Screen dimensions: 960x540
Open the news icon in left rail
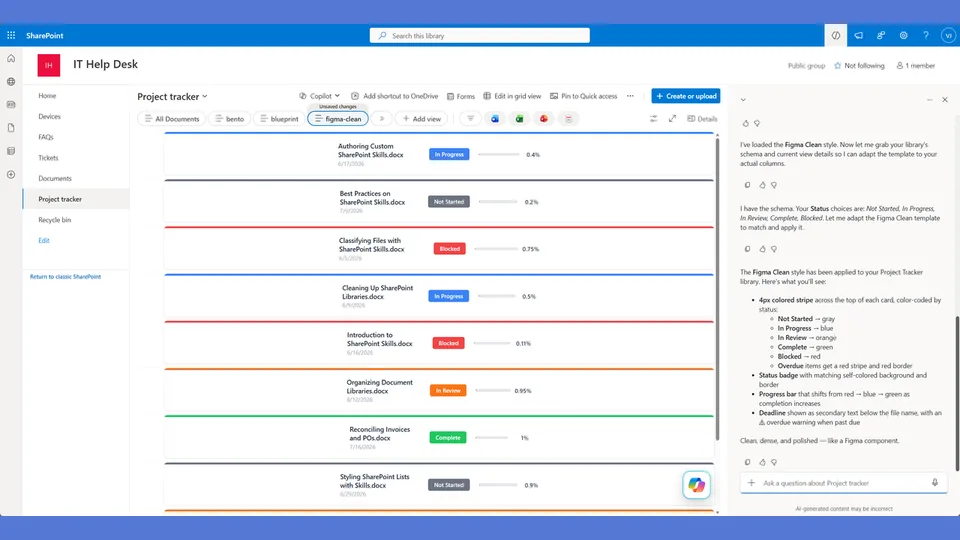pos(11,105)
